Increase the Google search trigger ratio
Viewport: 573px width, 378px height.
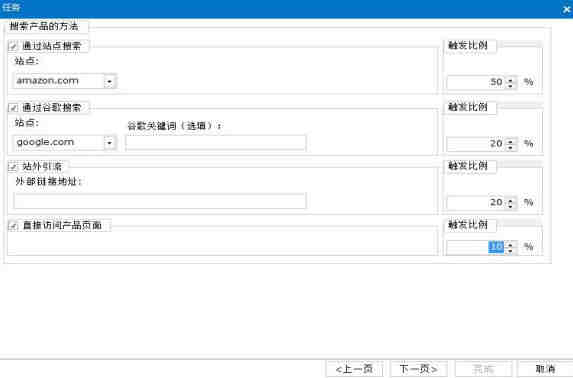[x=511, y=140]
